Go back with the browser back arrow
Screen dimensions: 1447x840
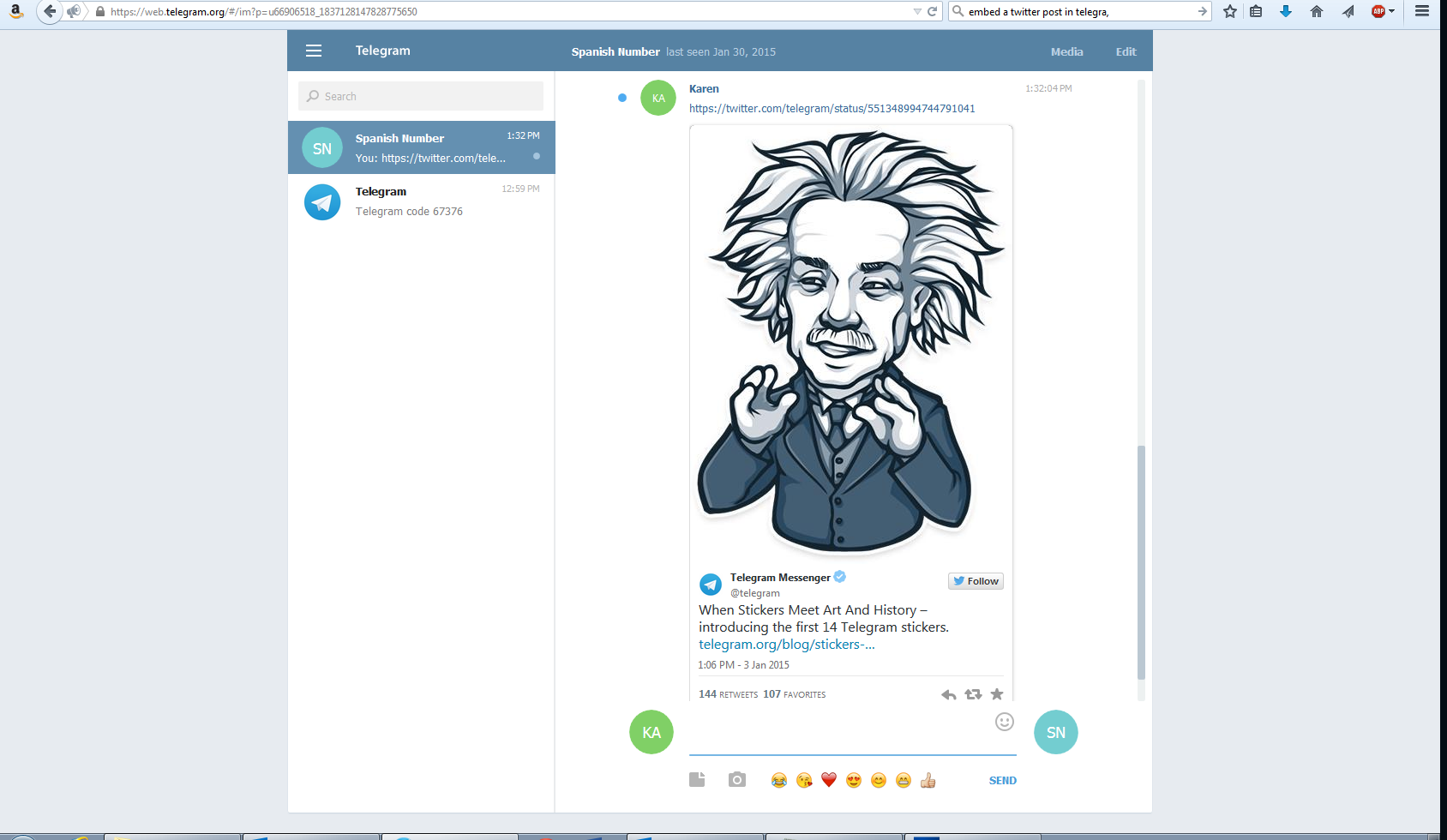[x=50, y=11]
